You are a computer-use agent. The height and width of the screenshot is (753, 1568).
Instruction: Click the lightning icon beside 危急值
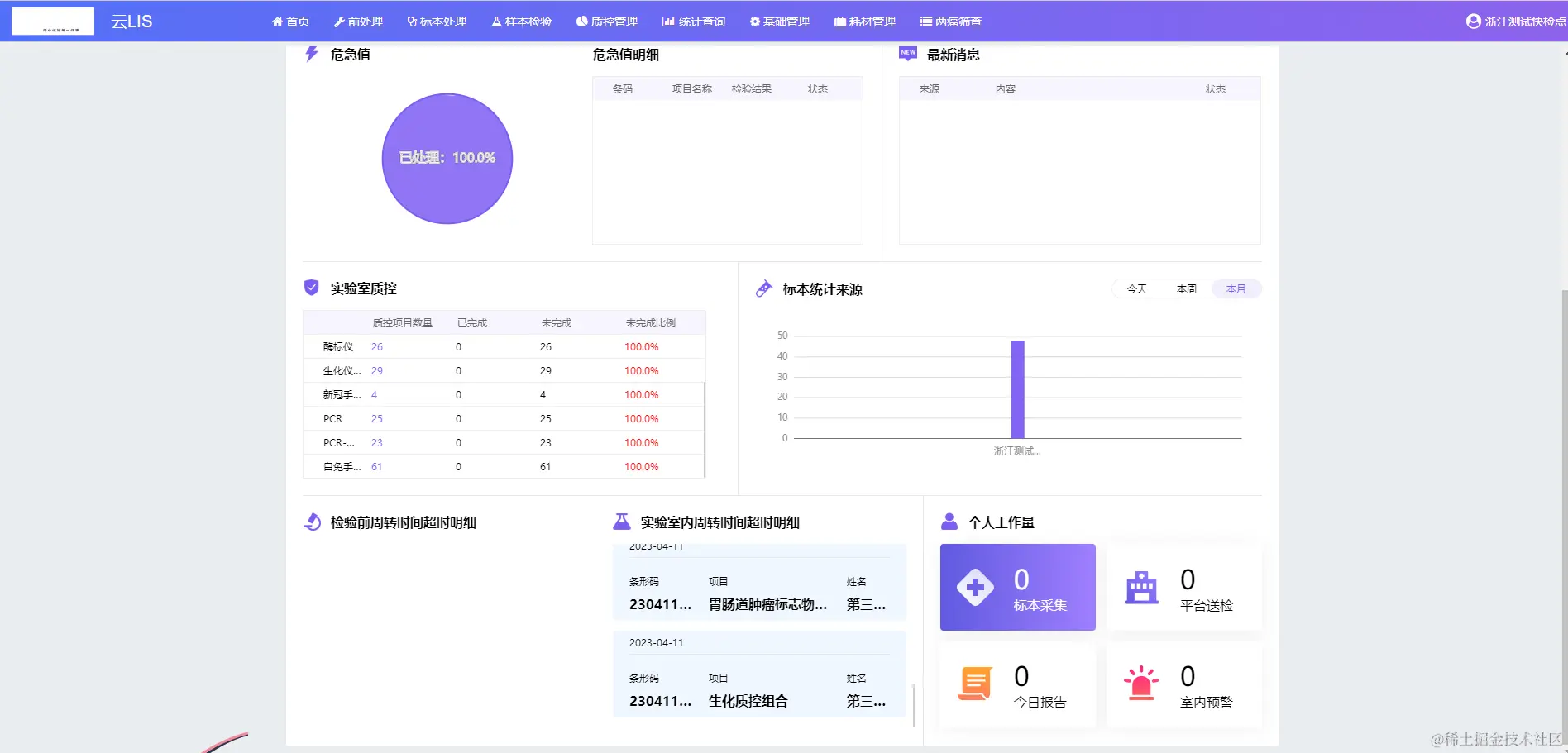pos(311,54)
